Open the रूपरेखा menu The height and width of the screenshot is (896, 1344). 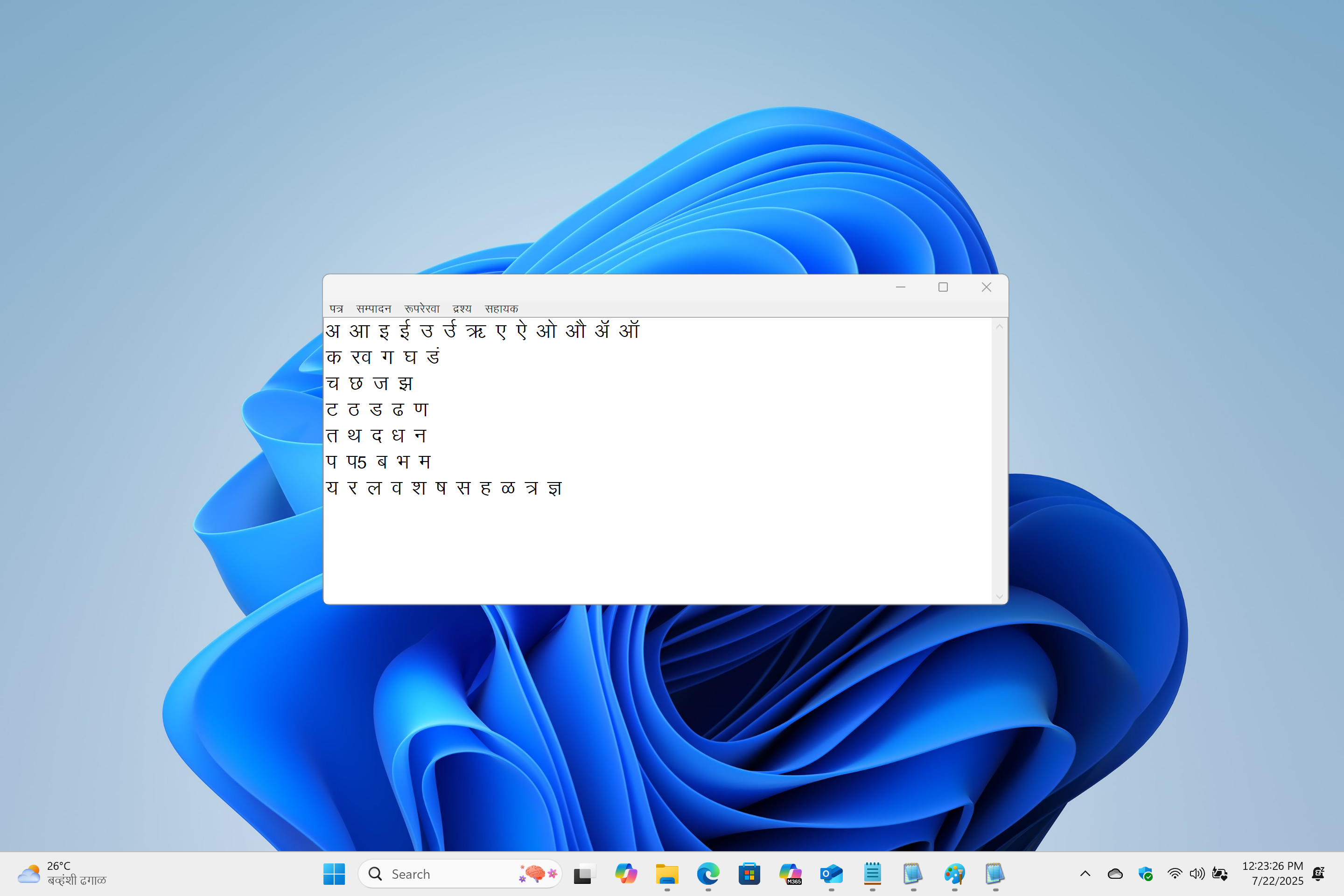pos(422,308)
